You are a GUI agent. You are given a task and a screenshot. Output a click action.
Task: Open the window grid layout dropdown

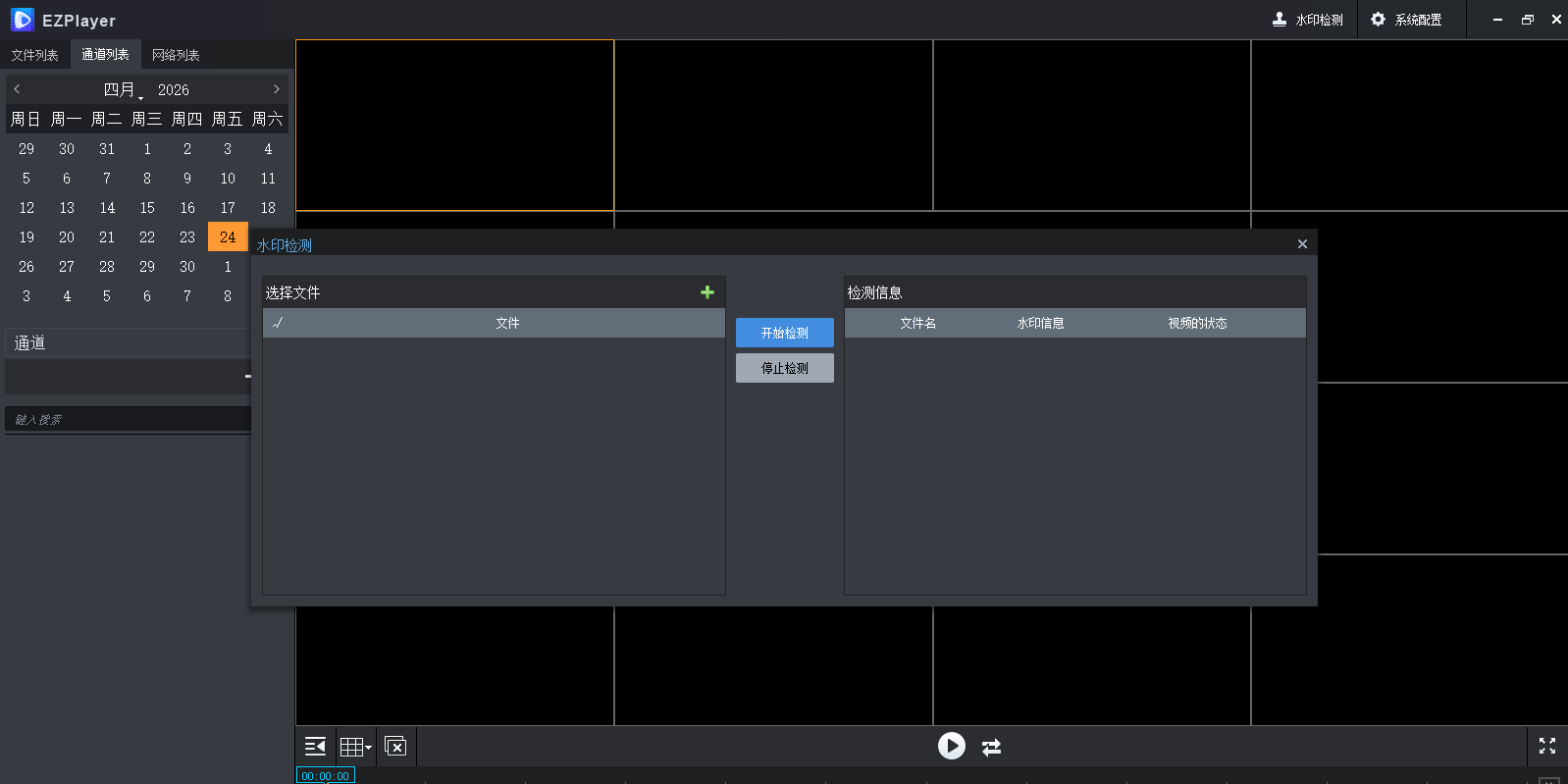point(355,747)
